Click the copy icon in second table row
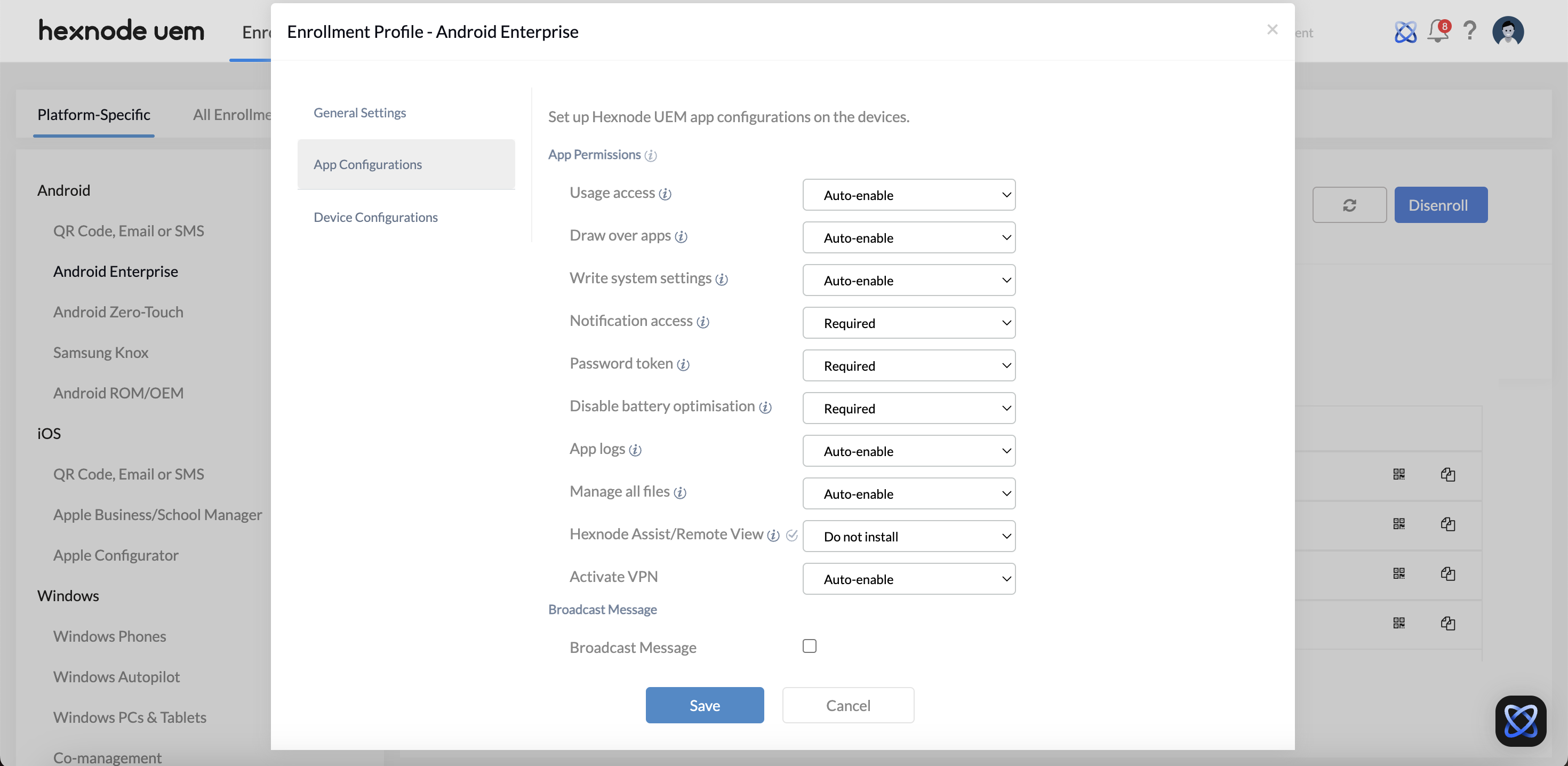Image resolution: width=1568 pixels, height=766 pixels. coord(1448,524)
